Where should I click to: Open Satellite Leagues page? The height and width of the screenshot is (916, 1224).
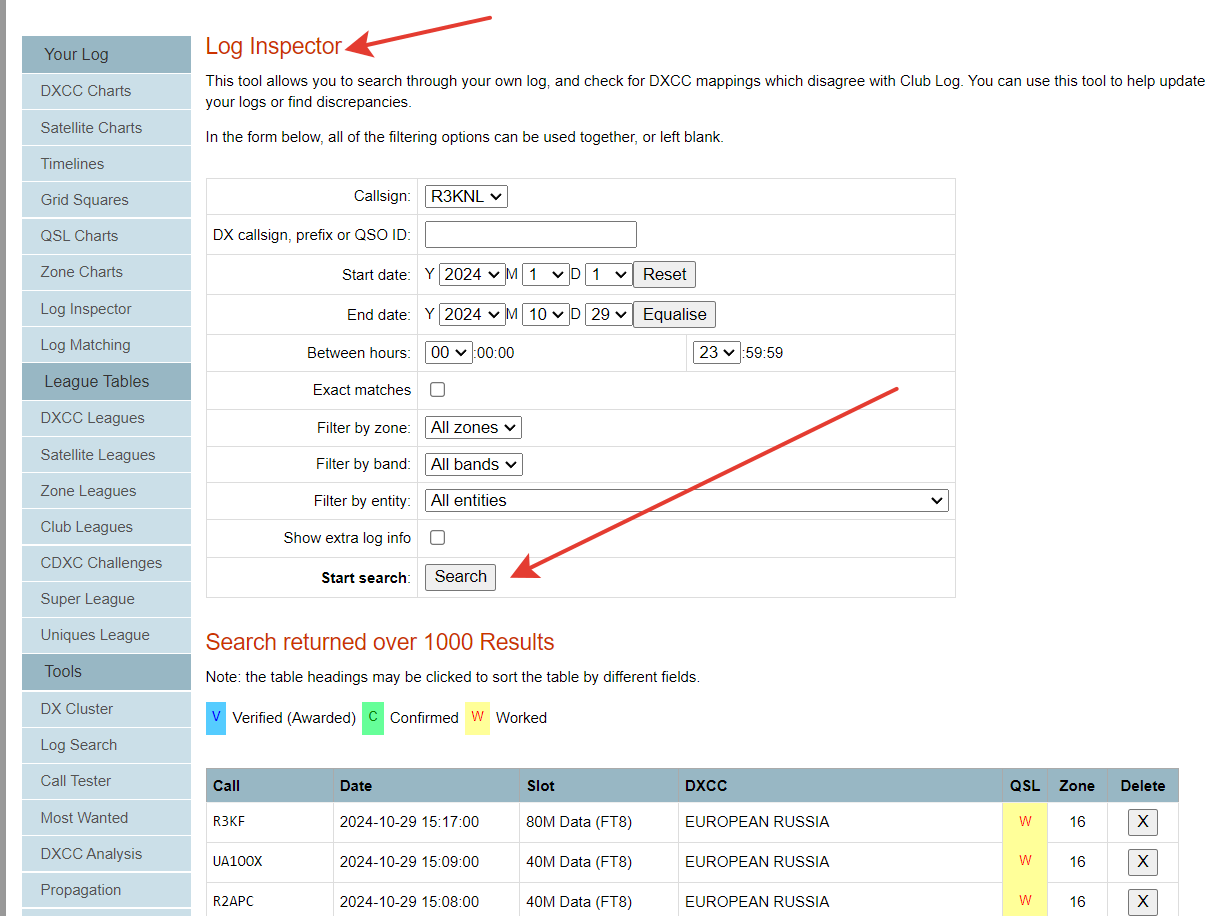[106, 455]
